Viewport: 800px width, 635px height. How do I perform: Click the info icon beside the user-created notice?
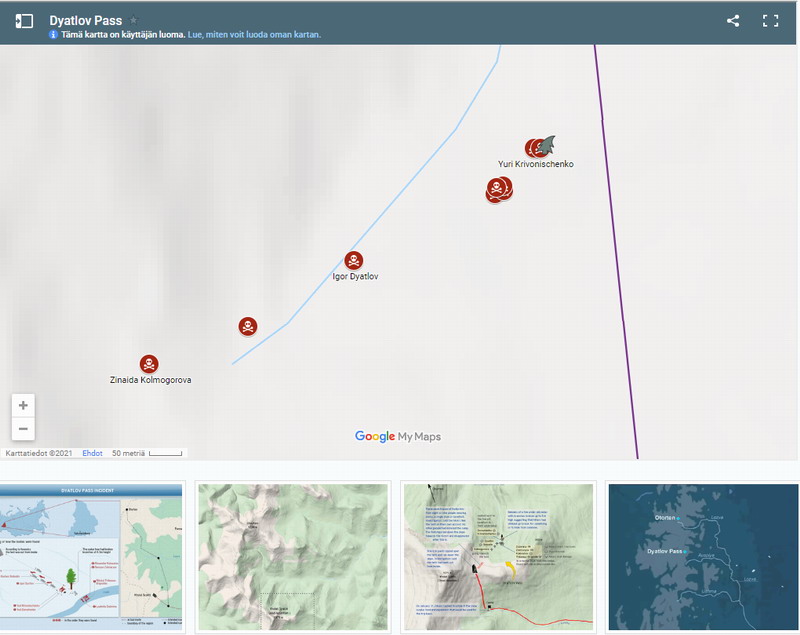(x=53, y=35)
